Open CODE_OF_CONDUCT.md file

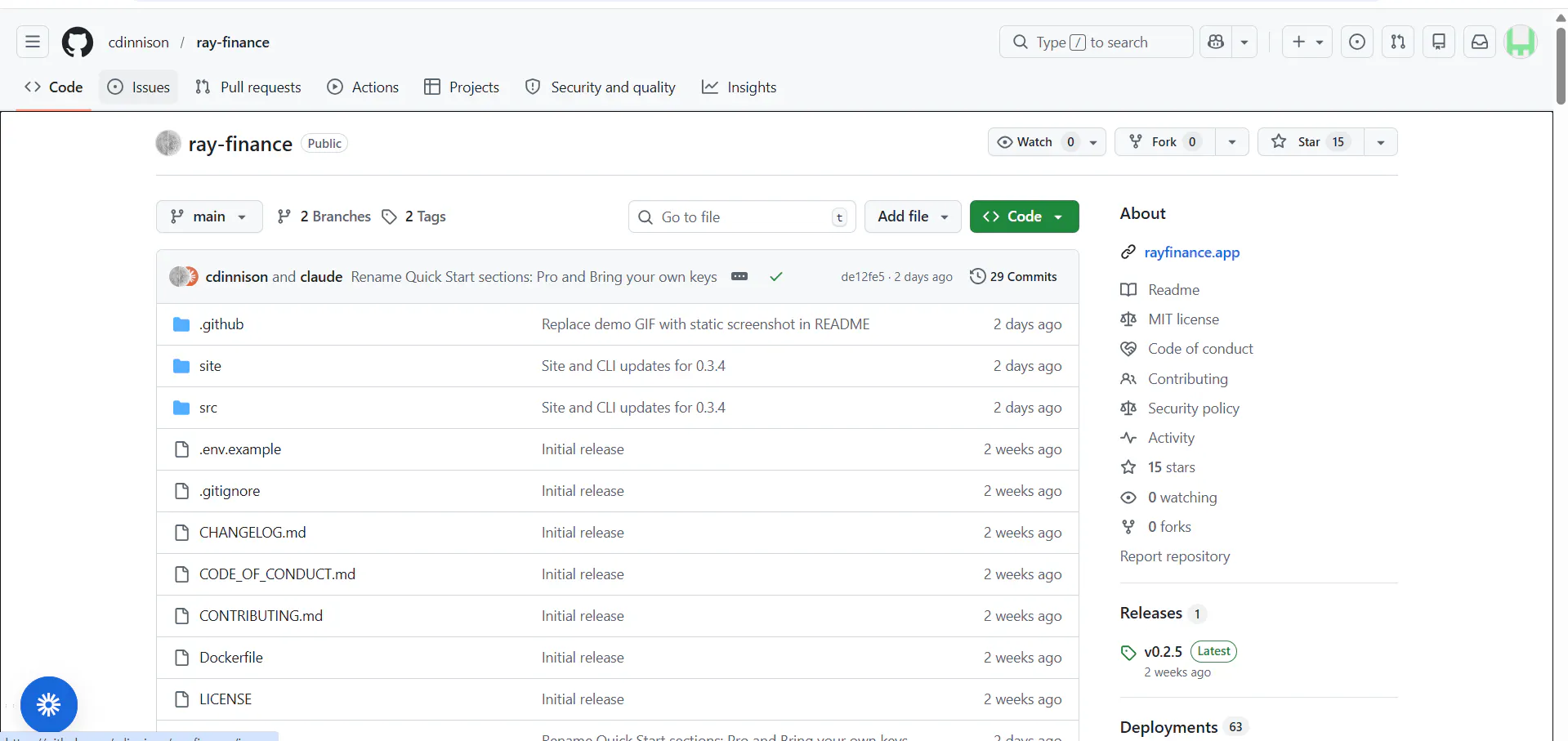[x=277, y=574]
